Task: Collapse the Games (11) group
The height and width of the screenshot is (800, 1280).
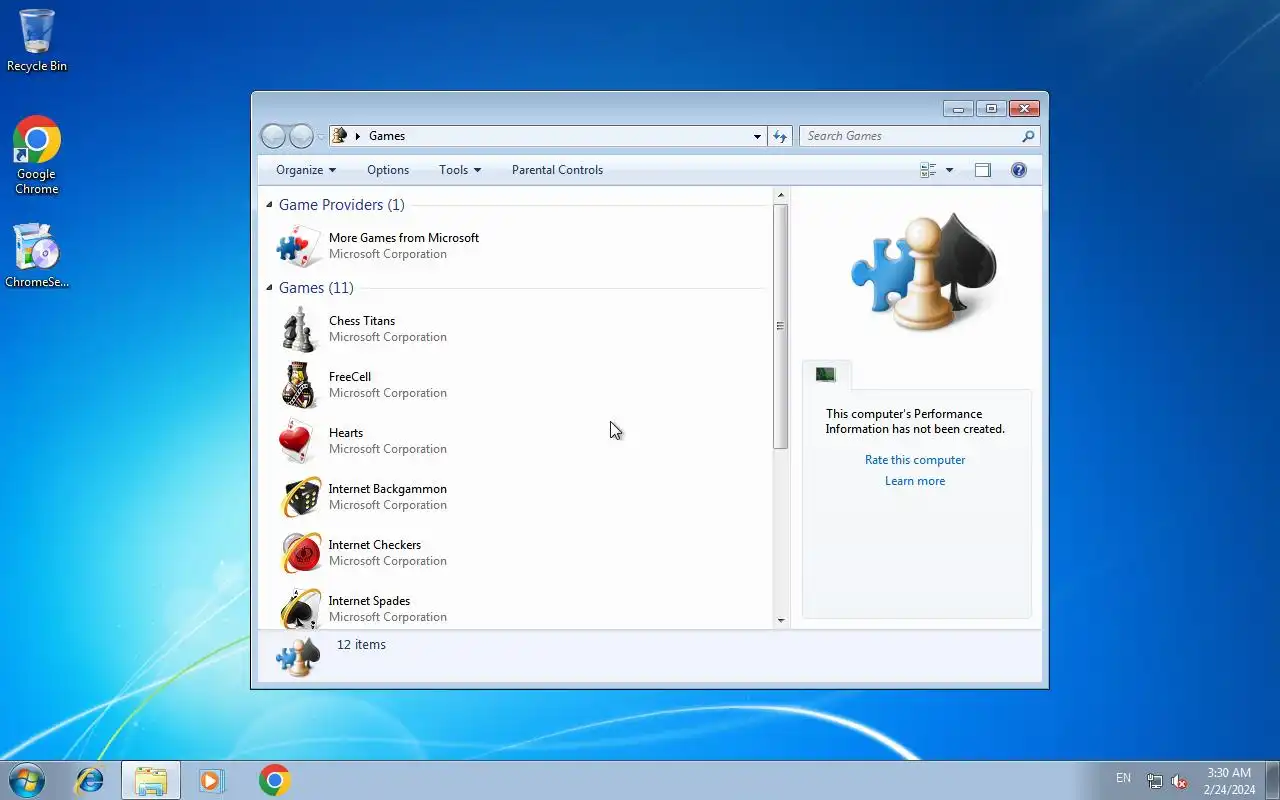Action: (x=269, y=288)
